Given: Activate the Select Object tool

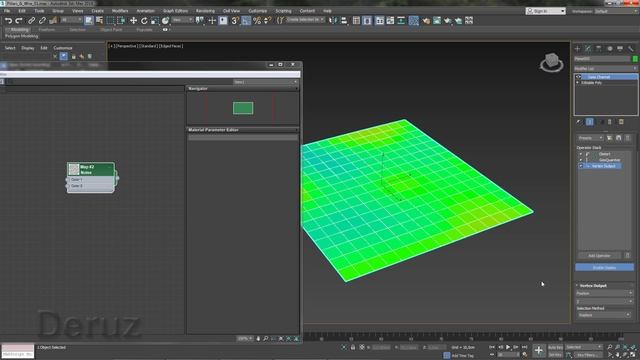Looking at the screenshot, I should point(89,20).
